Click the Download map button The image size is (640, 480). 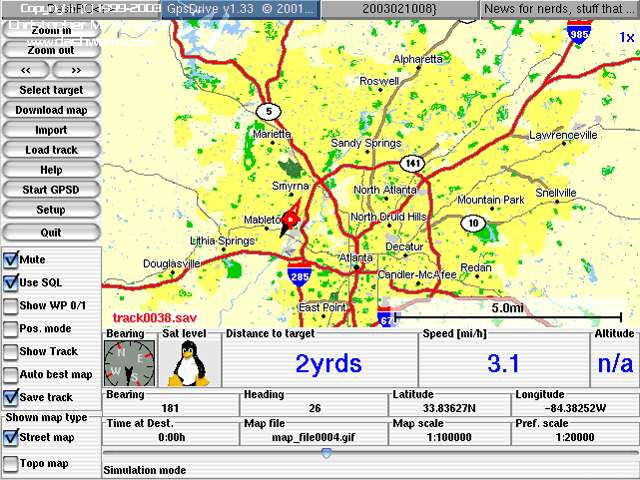pyautogui.click(x=51, y=110)
